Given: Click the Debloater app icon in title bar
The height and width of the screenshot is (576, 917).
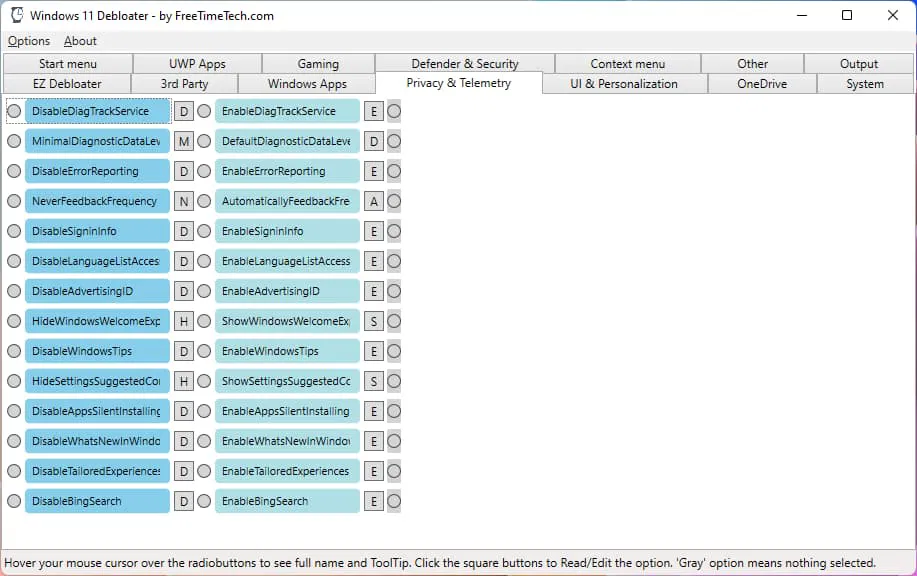Looking at the screenshot, I should point(17,15).
